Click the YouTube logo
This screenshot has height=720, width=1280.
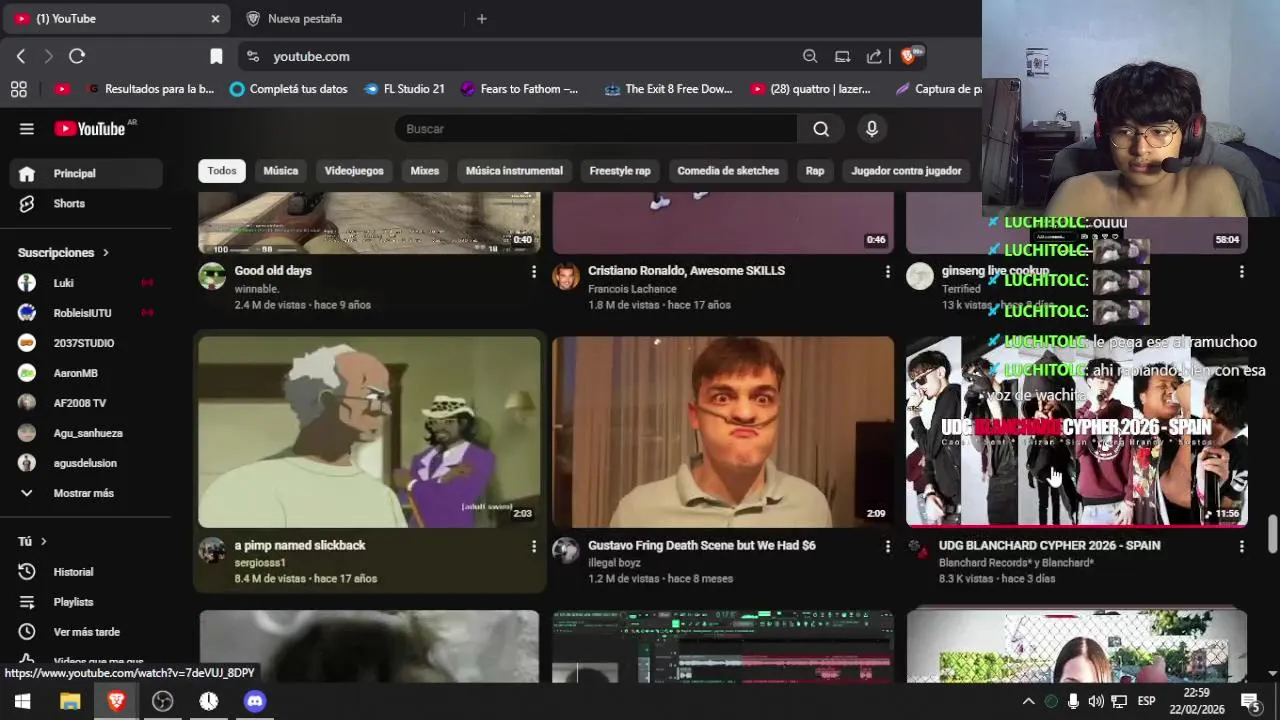[90, 128]
